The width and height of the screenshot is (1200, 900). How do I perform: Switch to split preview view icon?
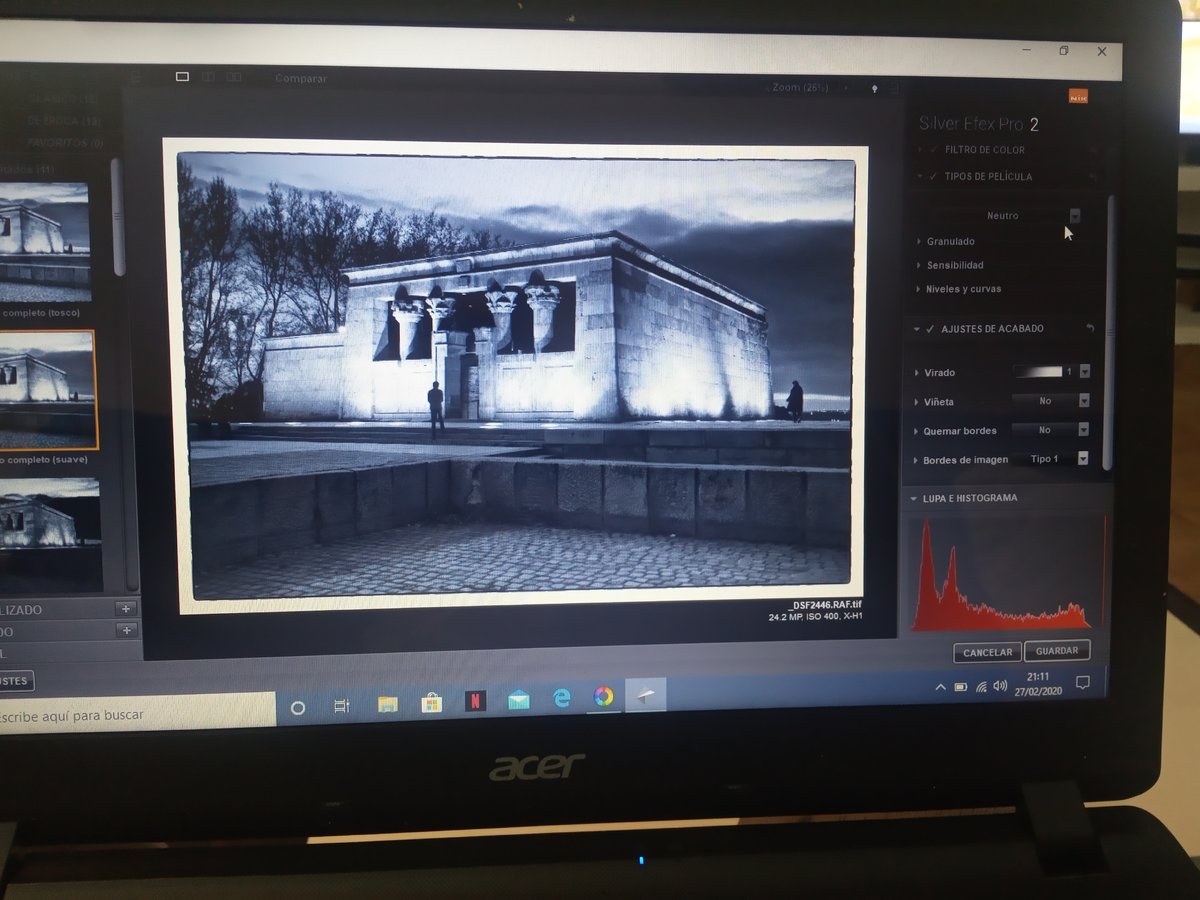[208, 76]
